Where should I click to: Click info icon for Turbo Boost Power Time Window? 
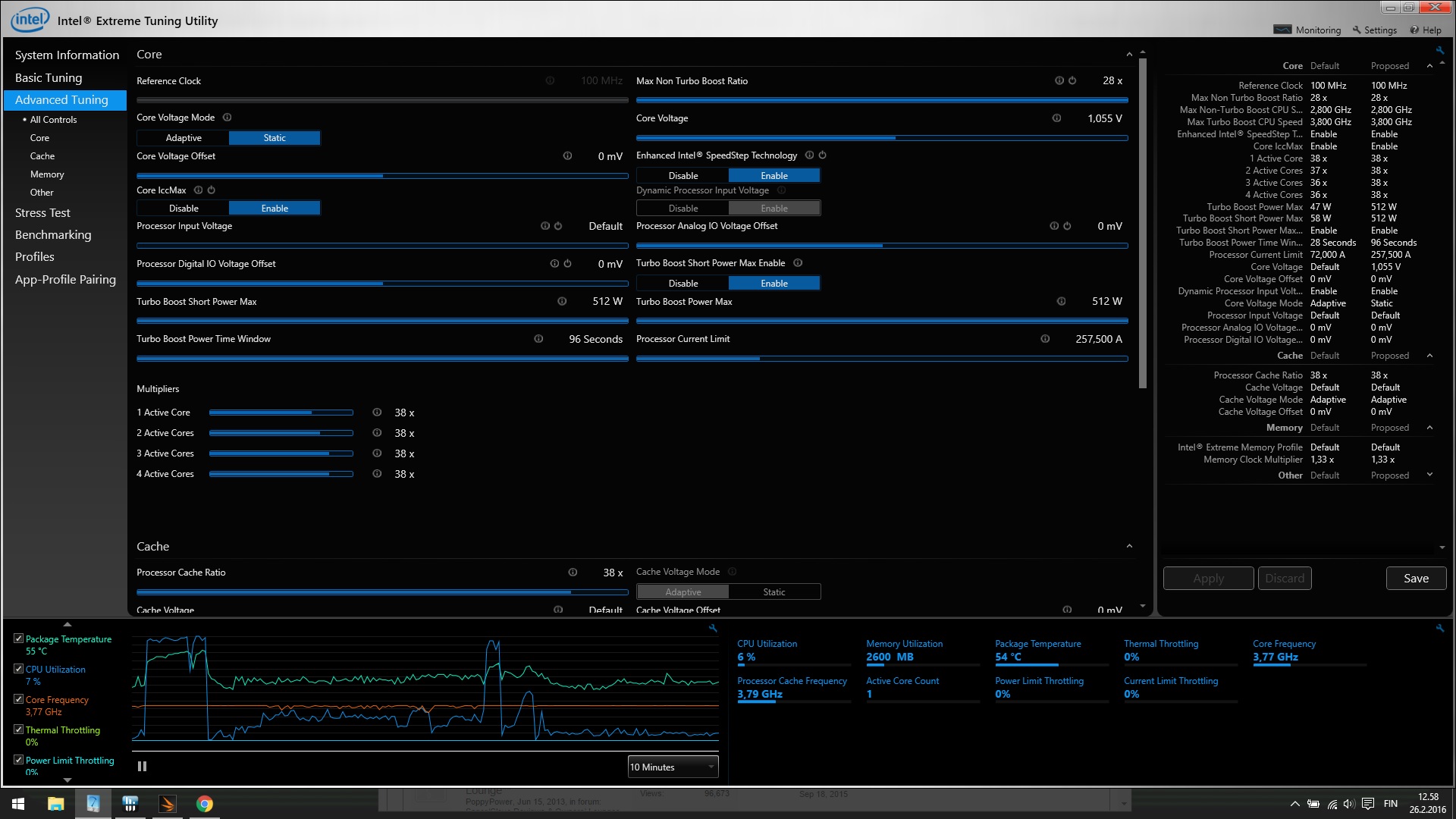coord(538,339)
